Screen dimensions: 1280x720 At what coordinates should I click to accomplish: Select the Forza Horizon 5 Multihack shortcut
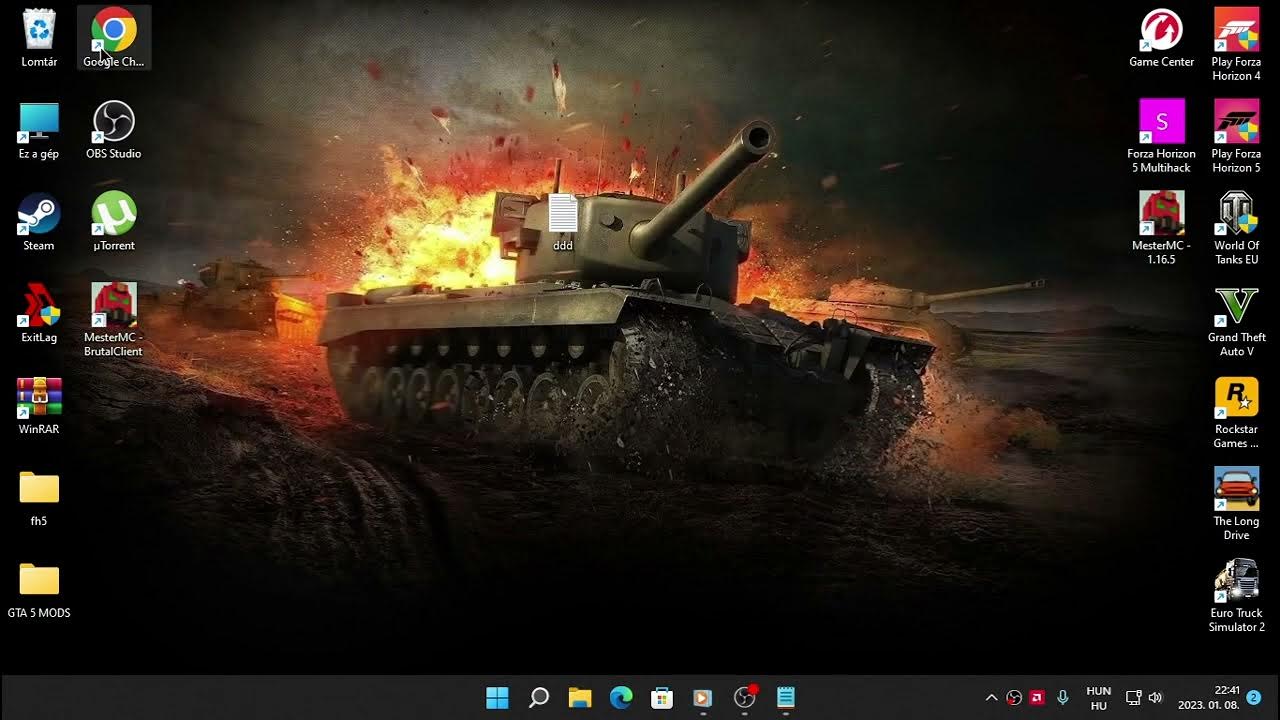pos(1162,136)
